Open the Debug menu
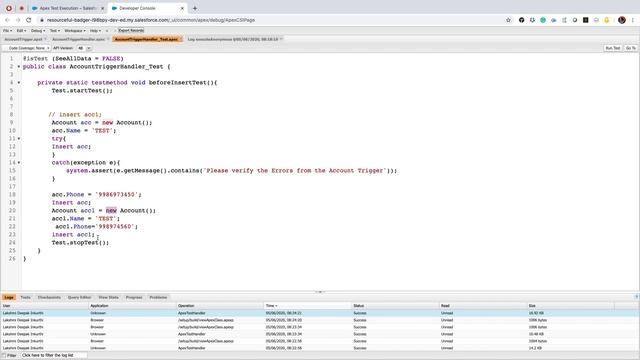Image resolution: width=640 pixels, height=360 pixels. [38, 31]
